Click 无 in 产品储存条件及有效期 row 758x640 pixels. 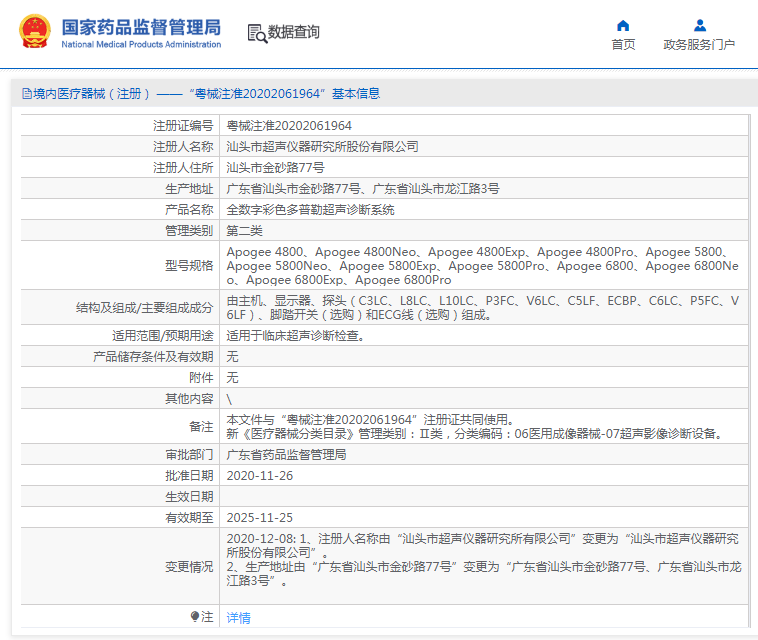click(x=233, y=357)
